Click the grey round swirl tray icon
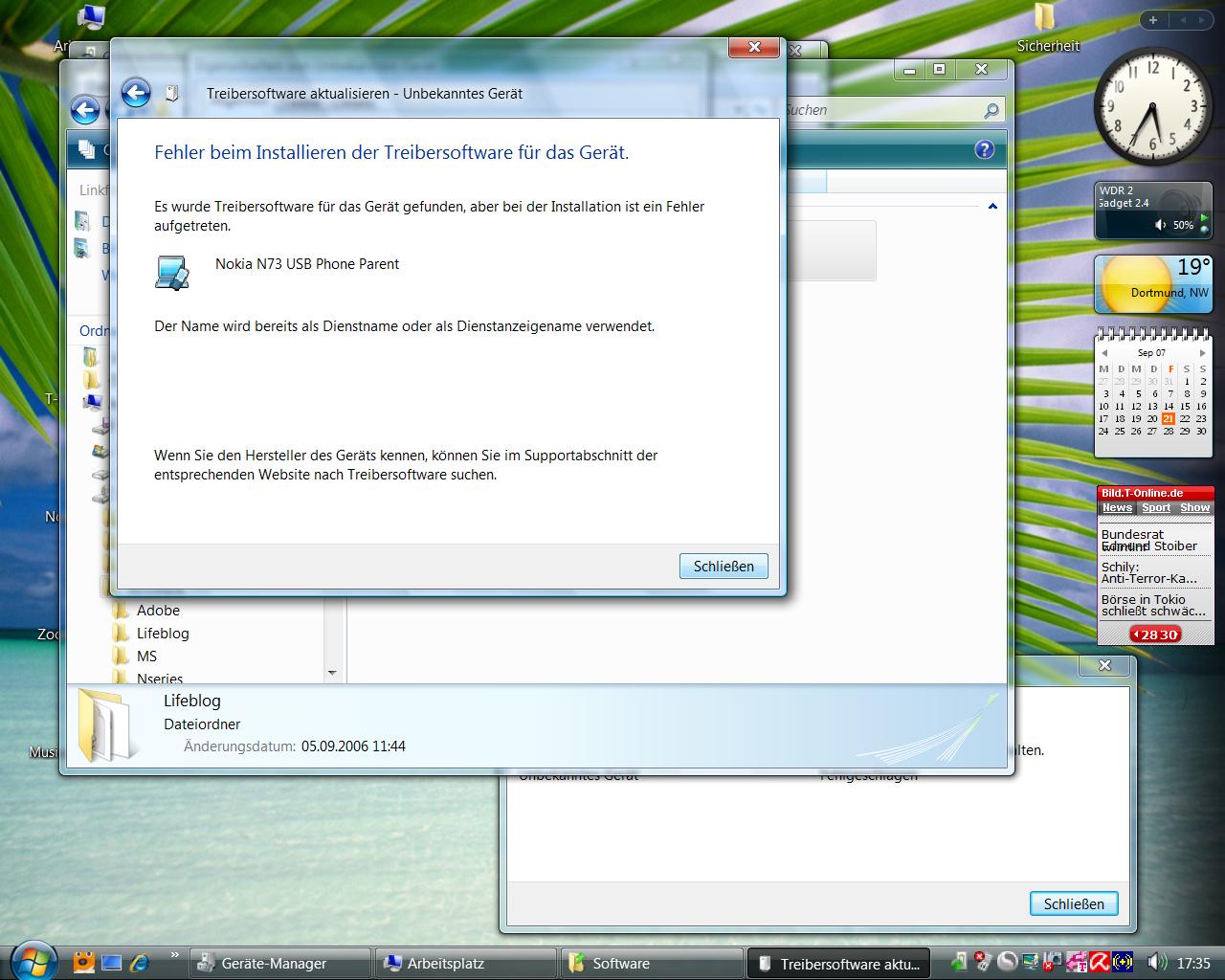Image resolution: width=1225 pixels, height=980 pixels. [x=1007, y=963]
